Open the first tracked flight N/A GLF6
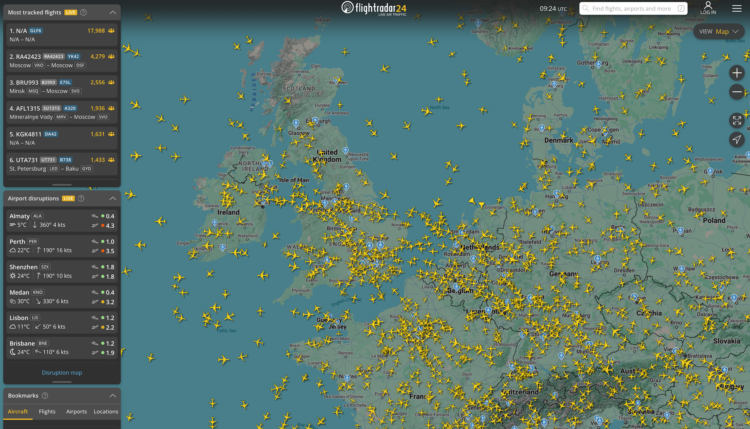Image resolution: width=750 pixels, height=429 pixels. 62,35
